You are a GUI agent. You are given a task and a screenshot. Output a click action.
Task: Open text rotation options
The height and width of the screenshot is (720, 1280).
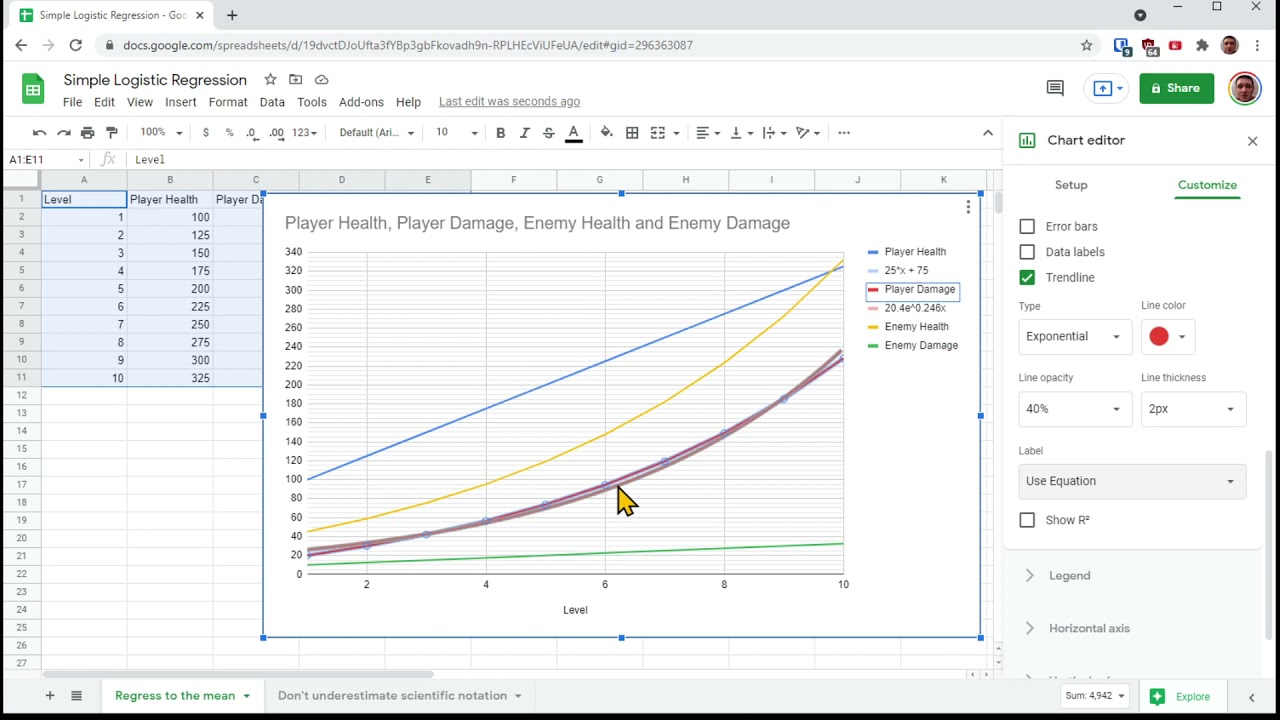click(x=807, y=132)
